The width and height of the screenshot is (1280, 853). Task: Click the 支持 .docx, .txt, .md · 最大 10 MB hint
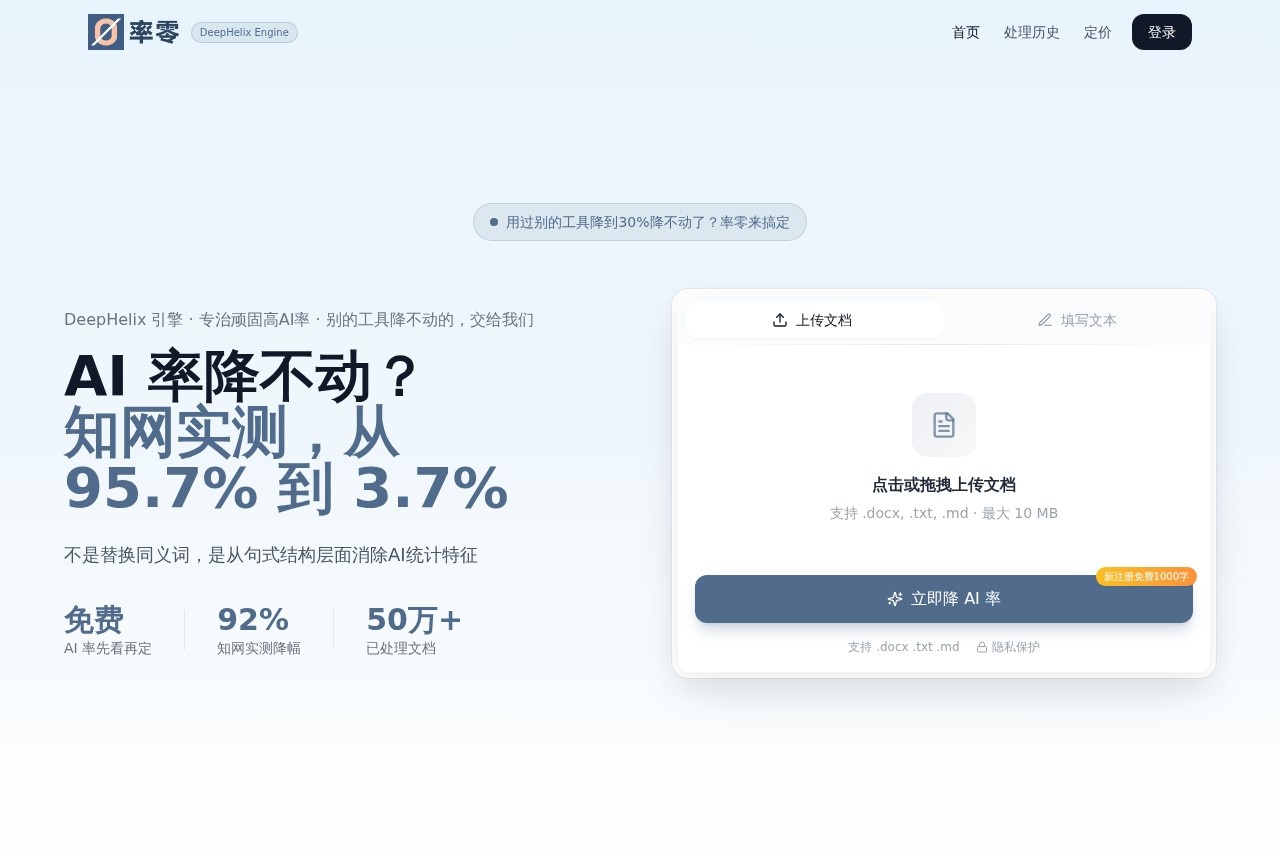[x=944, y=513]
